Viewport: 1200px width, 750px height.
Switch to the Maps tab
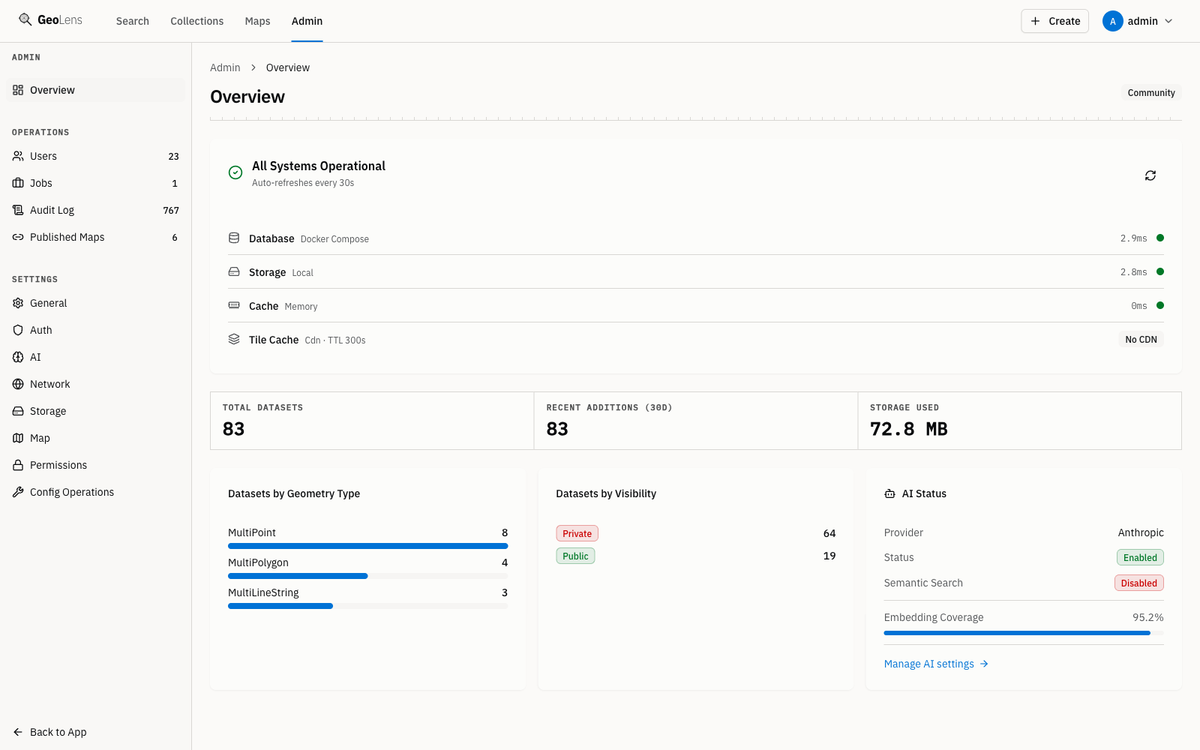coord(258,21)
